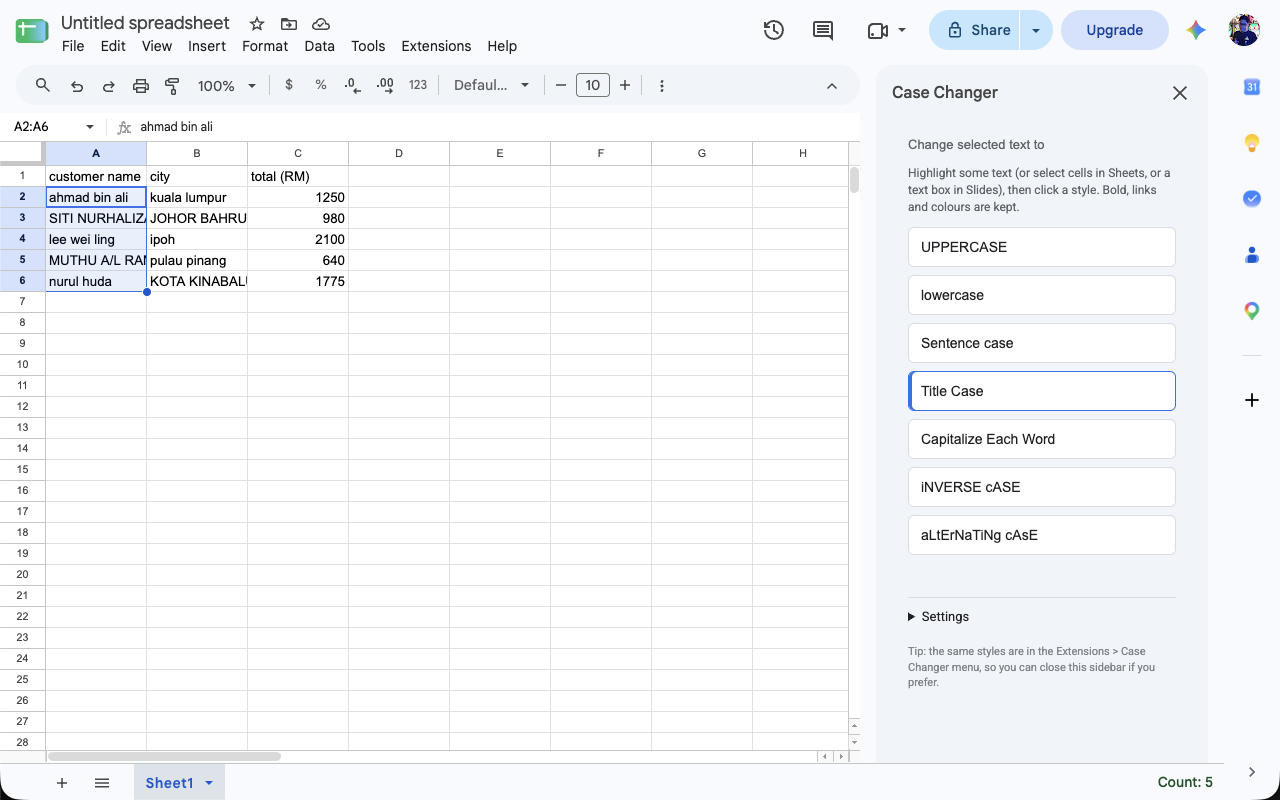The width and height of the screenshot is (1280, 800).
Task: Click the Capitalize Each Word button
Action: pos(1041,439)
